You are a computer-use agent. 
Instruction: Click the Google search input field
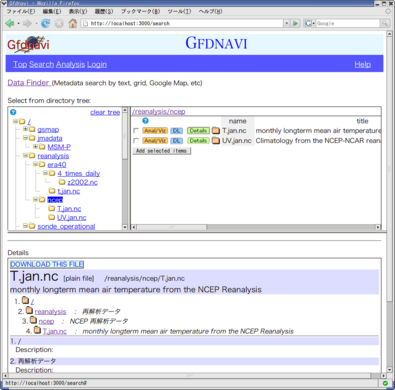[x=347, y=23]
